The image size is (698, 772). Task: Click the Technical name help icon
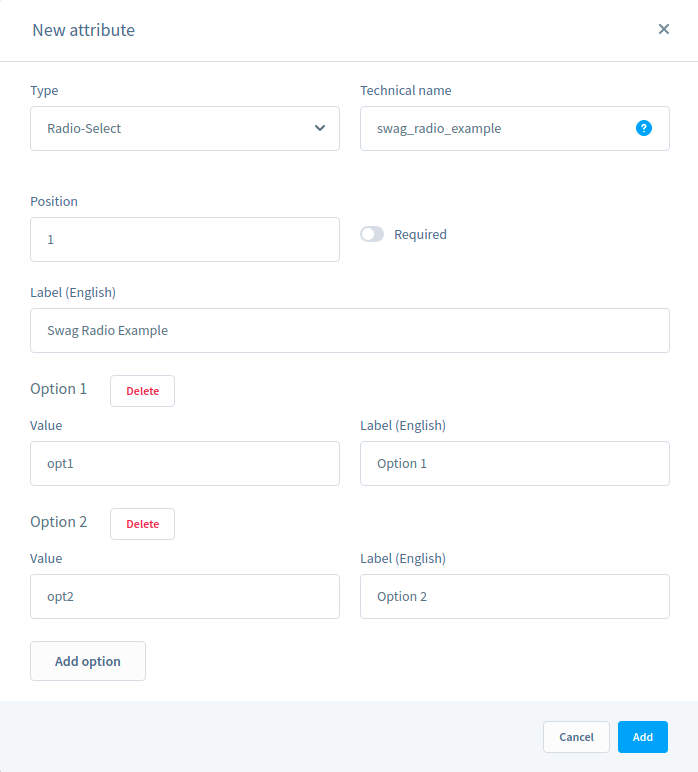click(644, 128)
